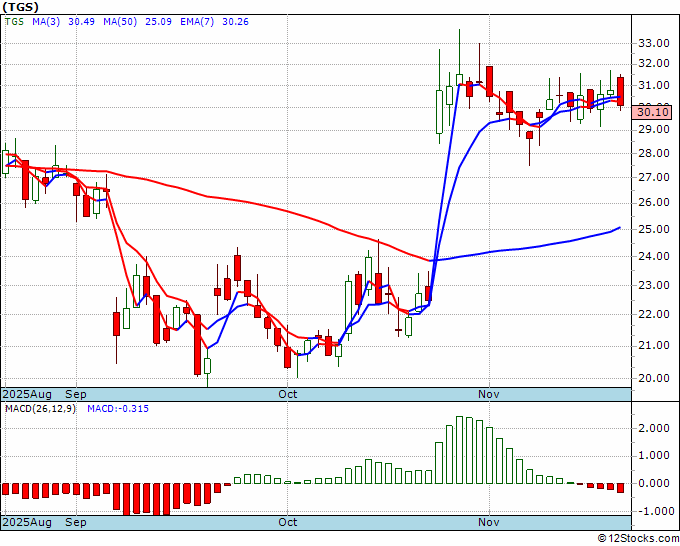Screen dimensions: 680x546
Task: Click the TGS ticker legend label
Action: [x=14, y=22]
